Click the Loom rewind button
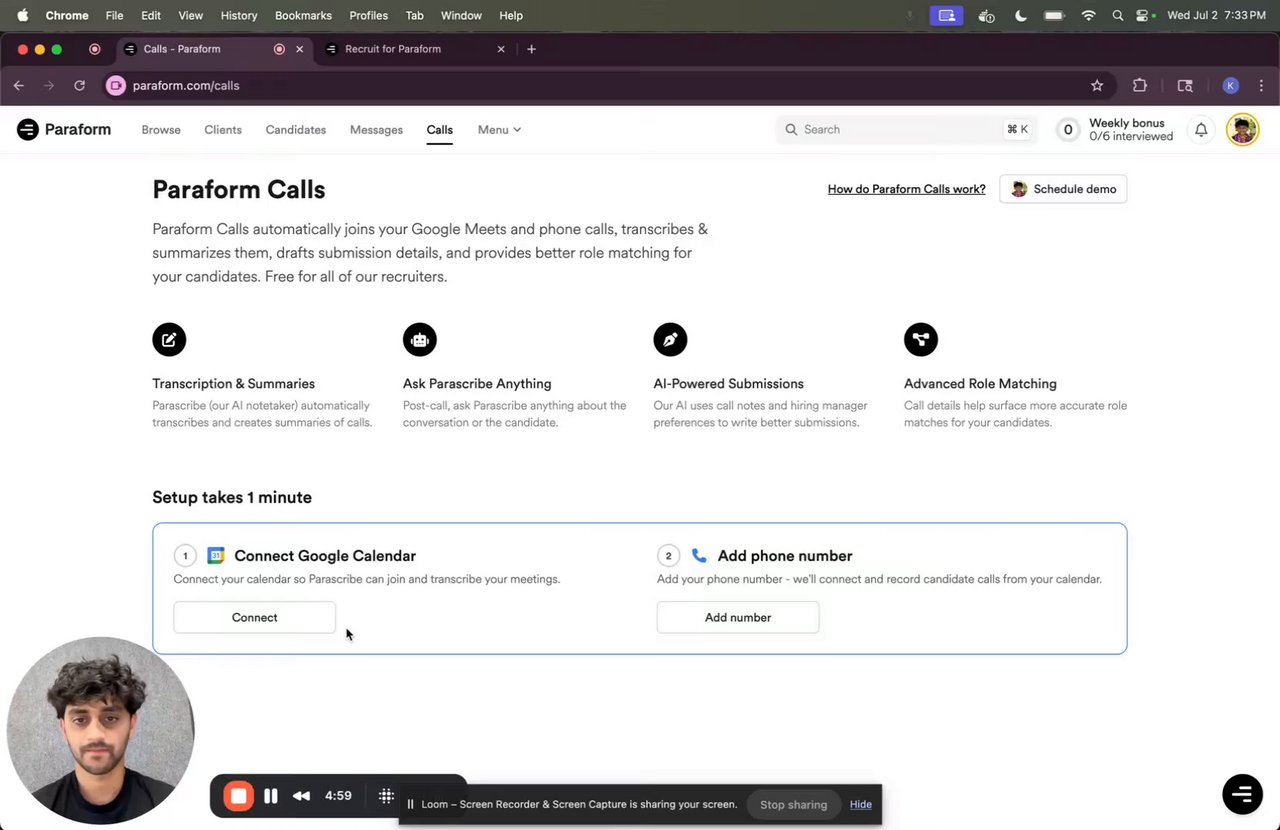This screenshot has width=1280, height=830. [x=301, y=796]
